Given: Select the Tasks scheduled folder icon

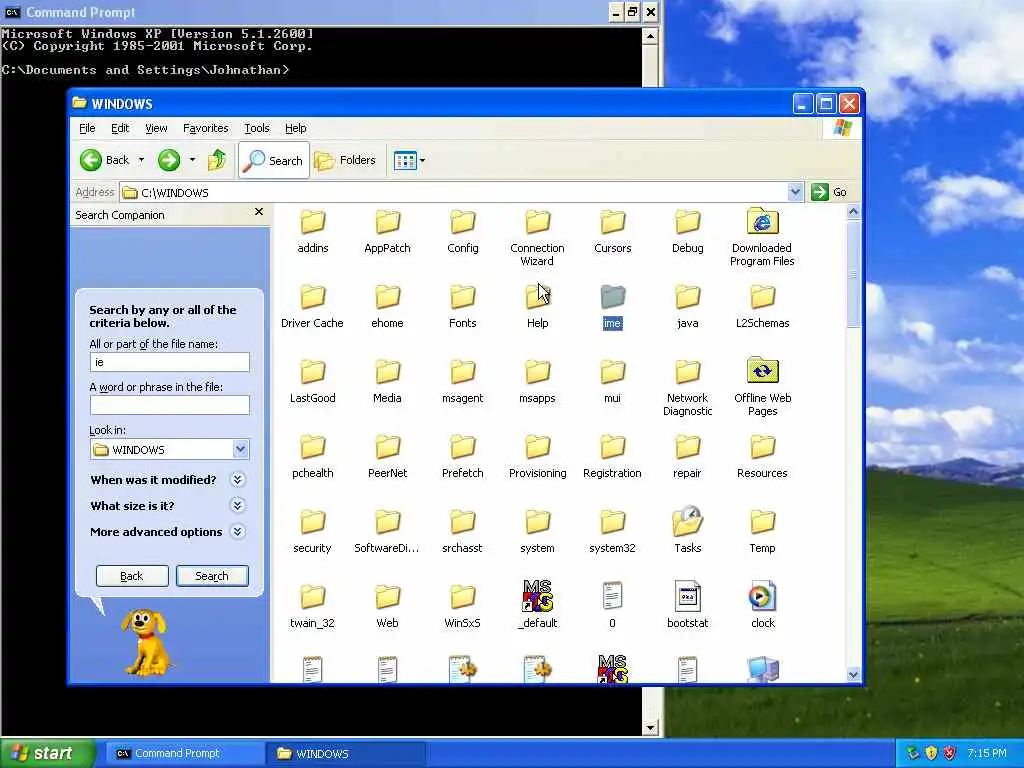Looking at the screenshot, I should coord(688,521).
